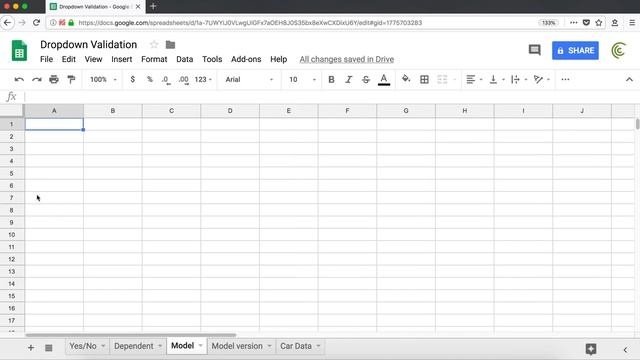
Task: Open the fill color picker
Action: (x=406, y=79)
